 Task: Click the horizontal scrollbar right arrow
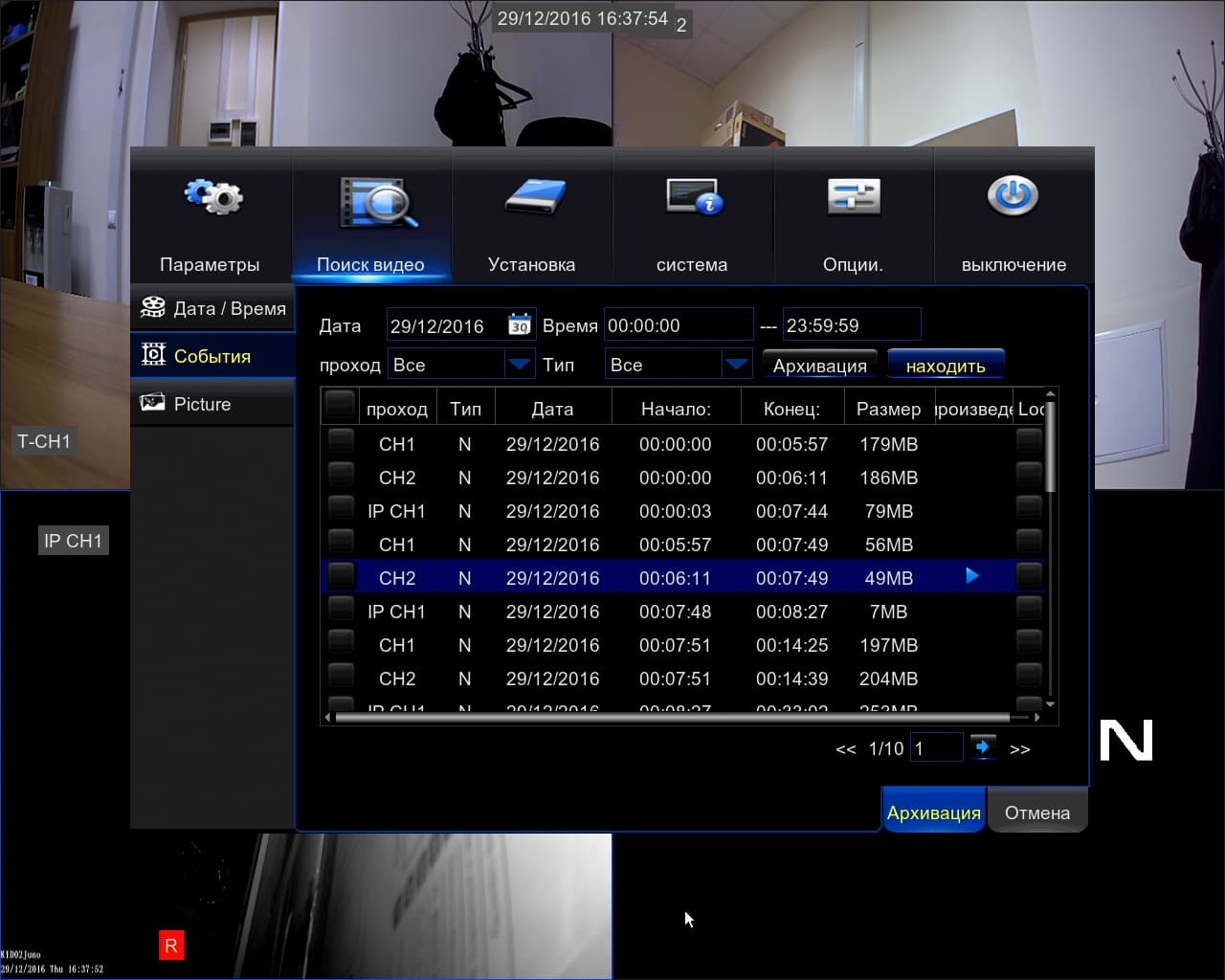(1036, 717)
